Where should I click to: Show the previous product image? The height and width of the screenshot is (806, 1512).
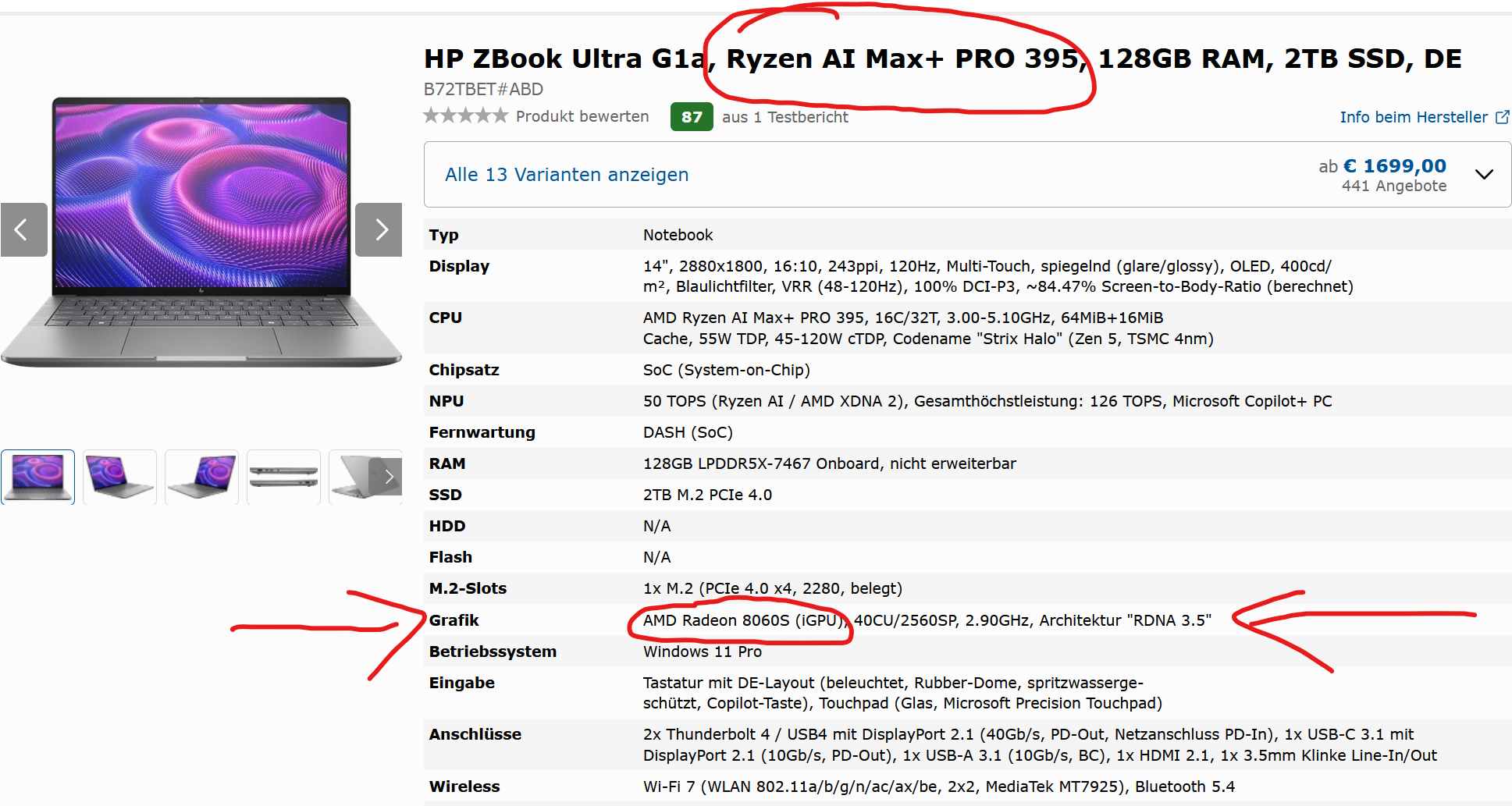click(23, 229)
